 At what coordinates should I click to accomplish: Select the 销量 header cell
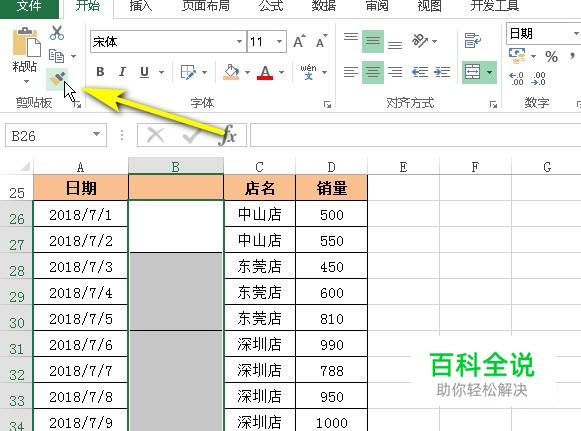point(332,188)
